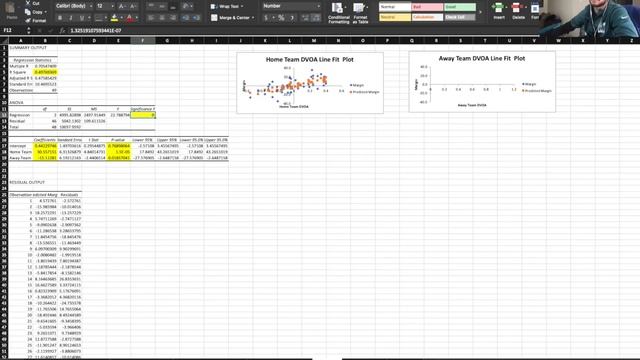Decrease the number of decimal places
The height and width of the screenshot is (360, 640).
316,18
